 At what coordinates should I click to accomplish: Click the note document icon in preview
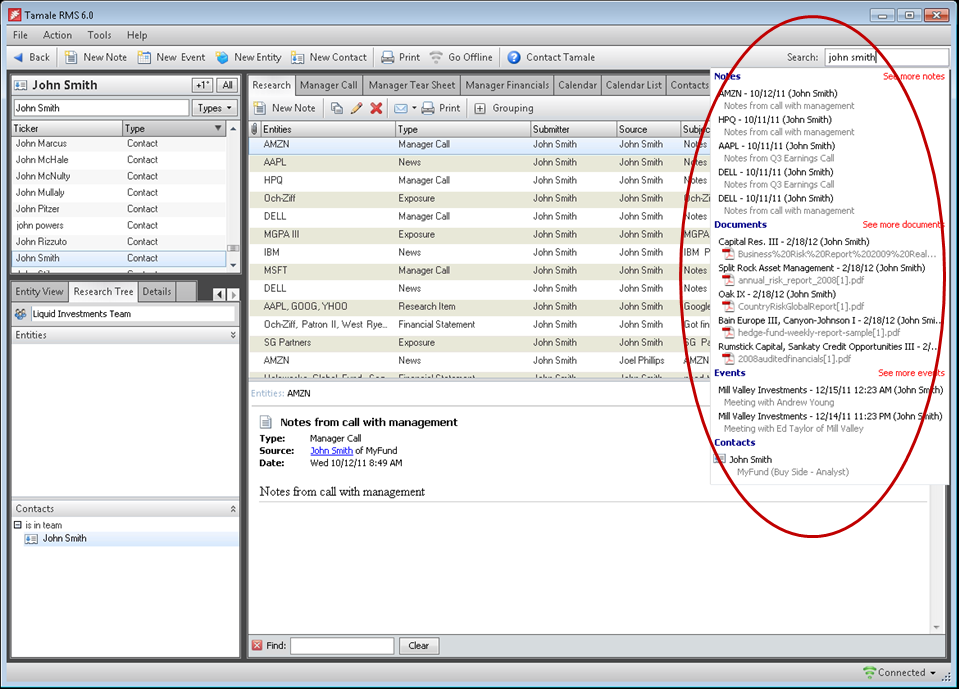(x=265, y=422)
